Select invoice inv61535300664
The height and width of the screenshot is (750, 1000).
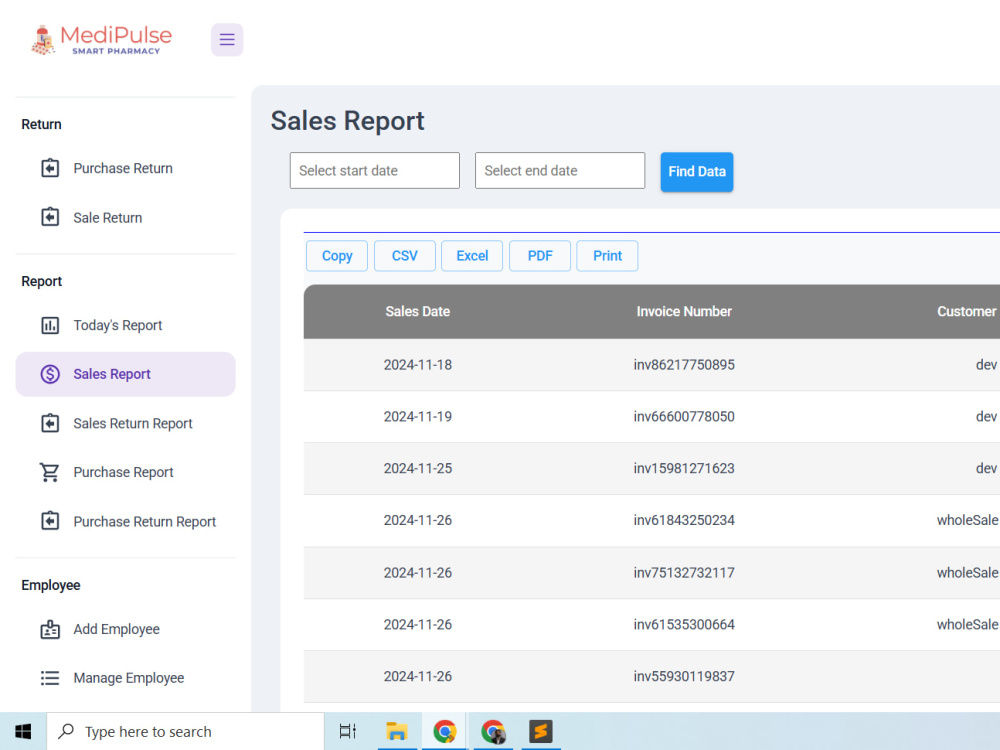point(684,624)
